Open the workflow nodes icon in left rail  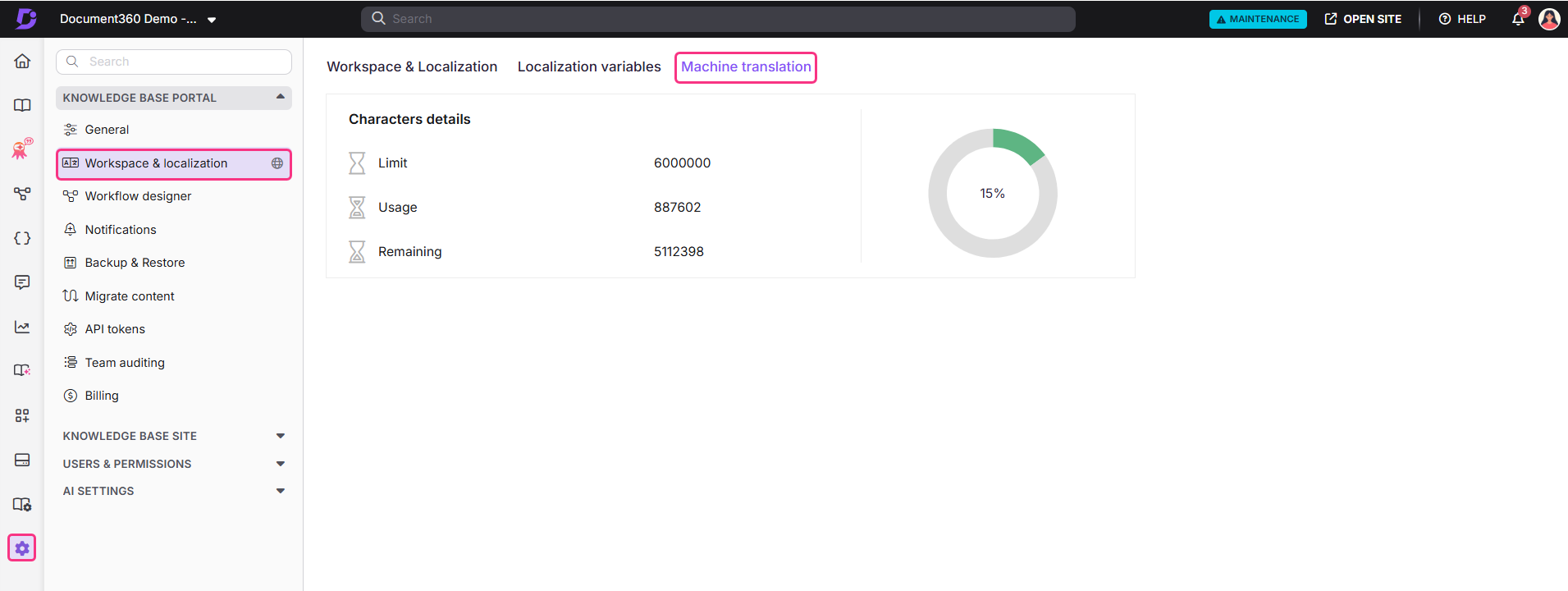click(x=22, y=194)
